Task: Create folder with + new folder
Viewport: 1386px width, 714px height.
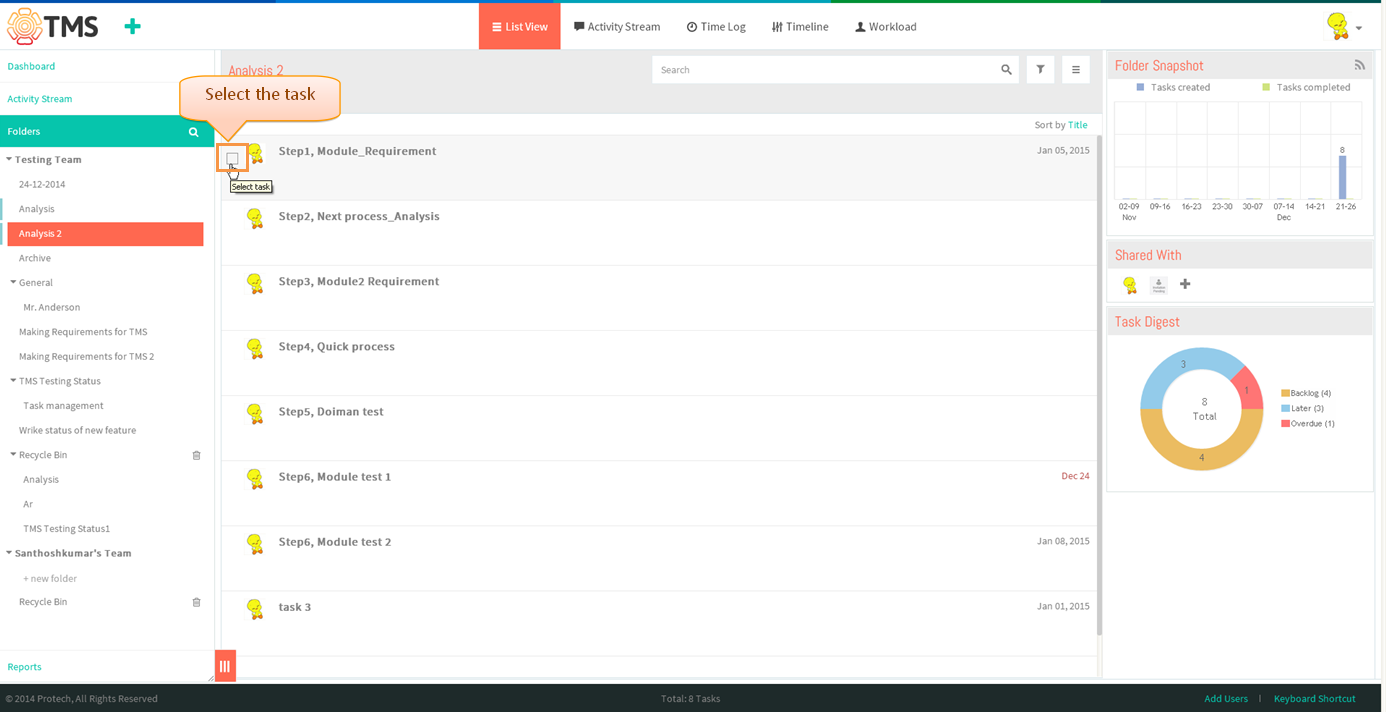Action: [50, 579]
